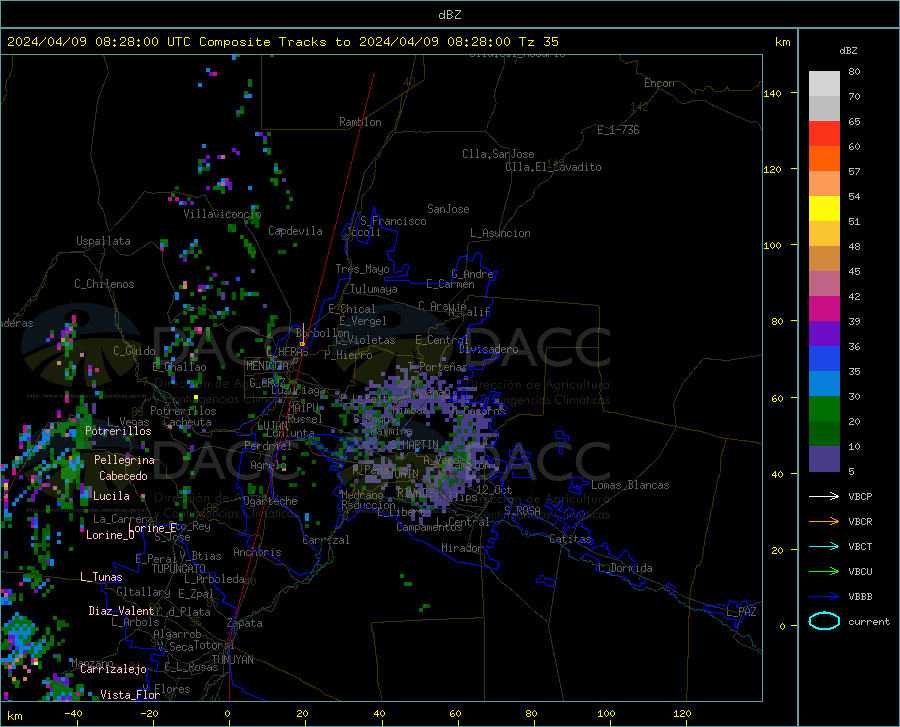
Task: Click the -40 km bottom-axis tick label
Action: click(73, 714)
